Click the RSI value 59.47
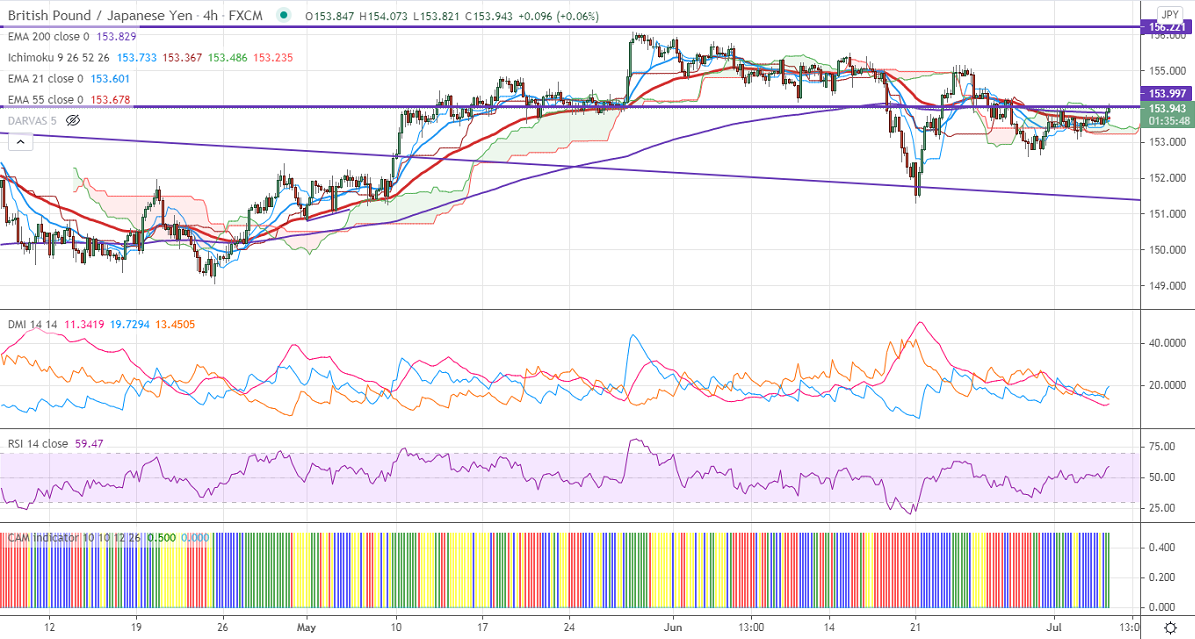Image resolution: width=1195 pixels, height=639 pixels. click(89, 443)
